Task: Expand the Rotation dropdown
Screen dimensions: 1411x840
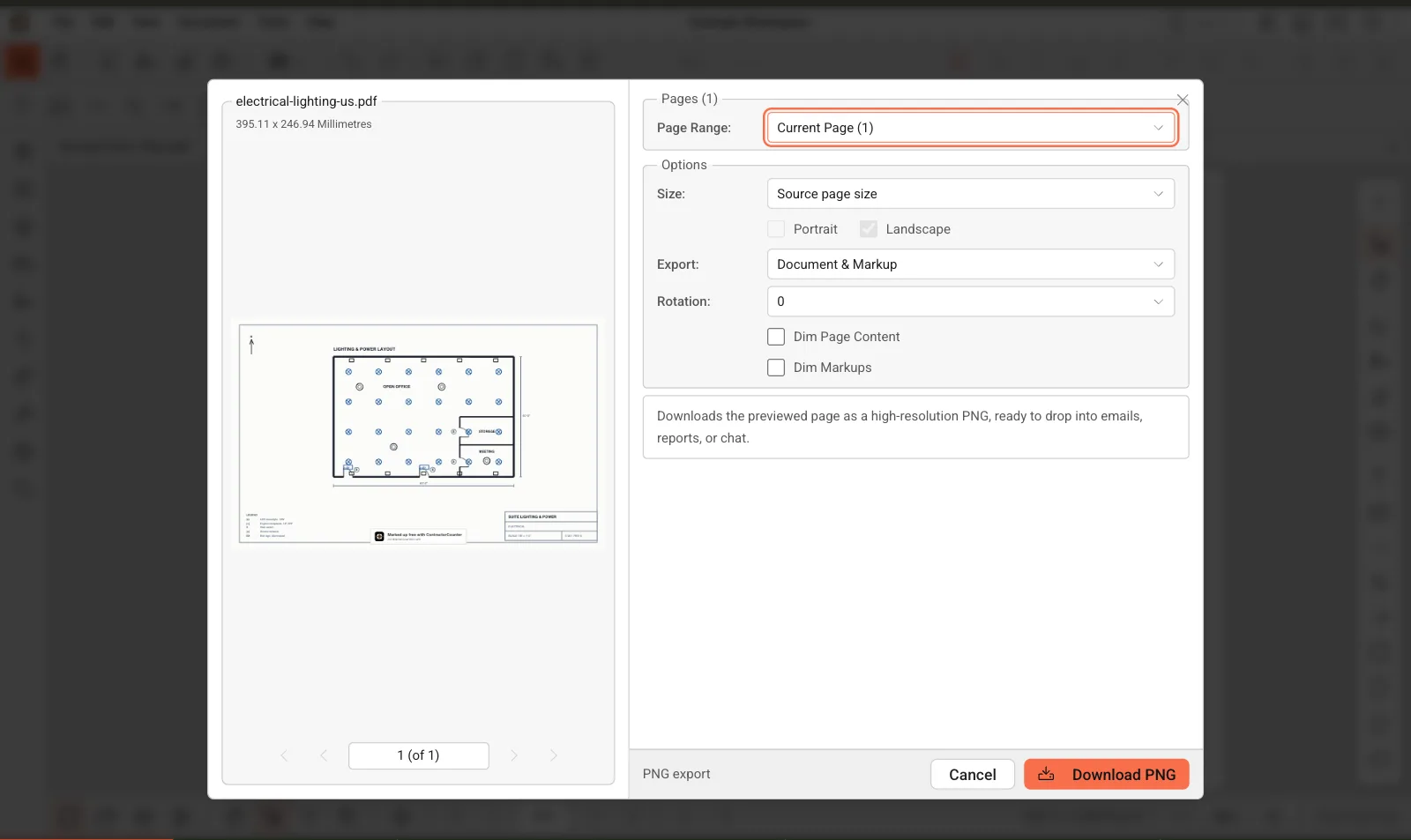Action: [x=971, y=301]
